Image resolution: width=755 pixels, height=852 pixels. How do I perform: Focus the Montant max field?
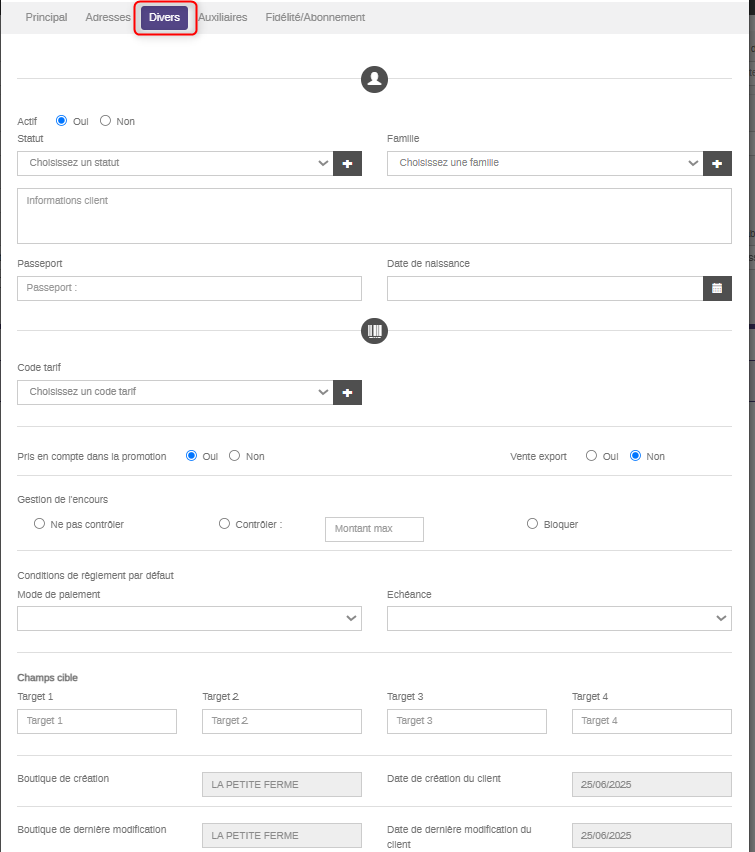click(x=374, y=529)
